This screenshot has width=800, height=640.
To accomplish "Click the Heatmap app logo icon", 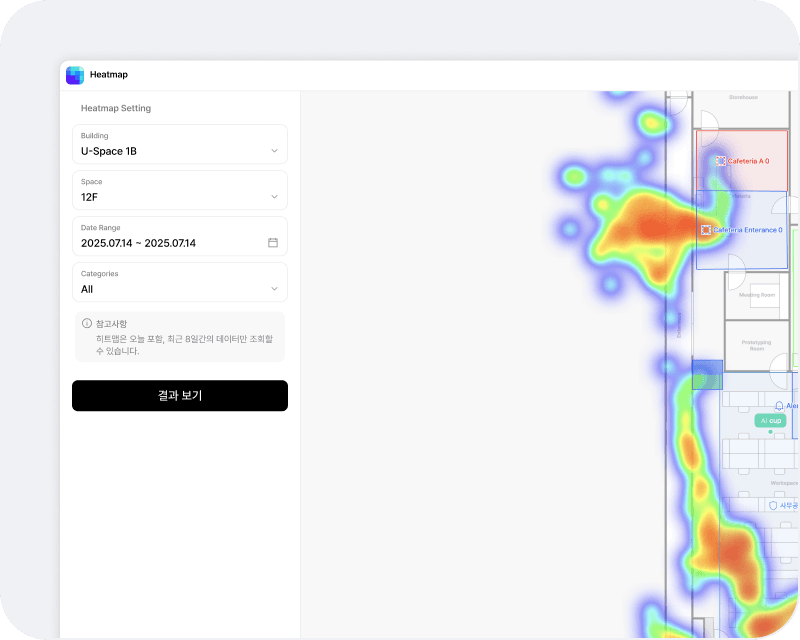I will [75, 74].
